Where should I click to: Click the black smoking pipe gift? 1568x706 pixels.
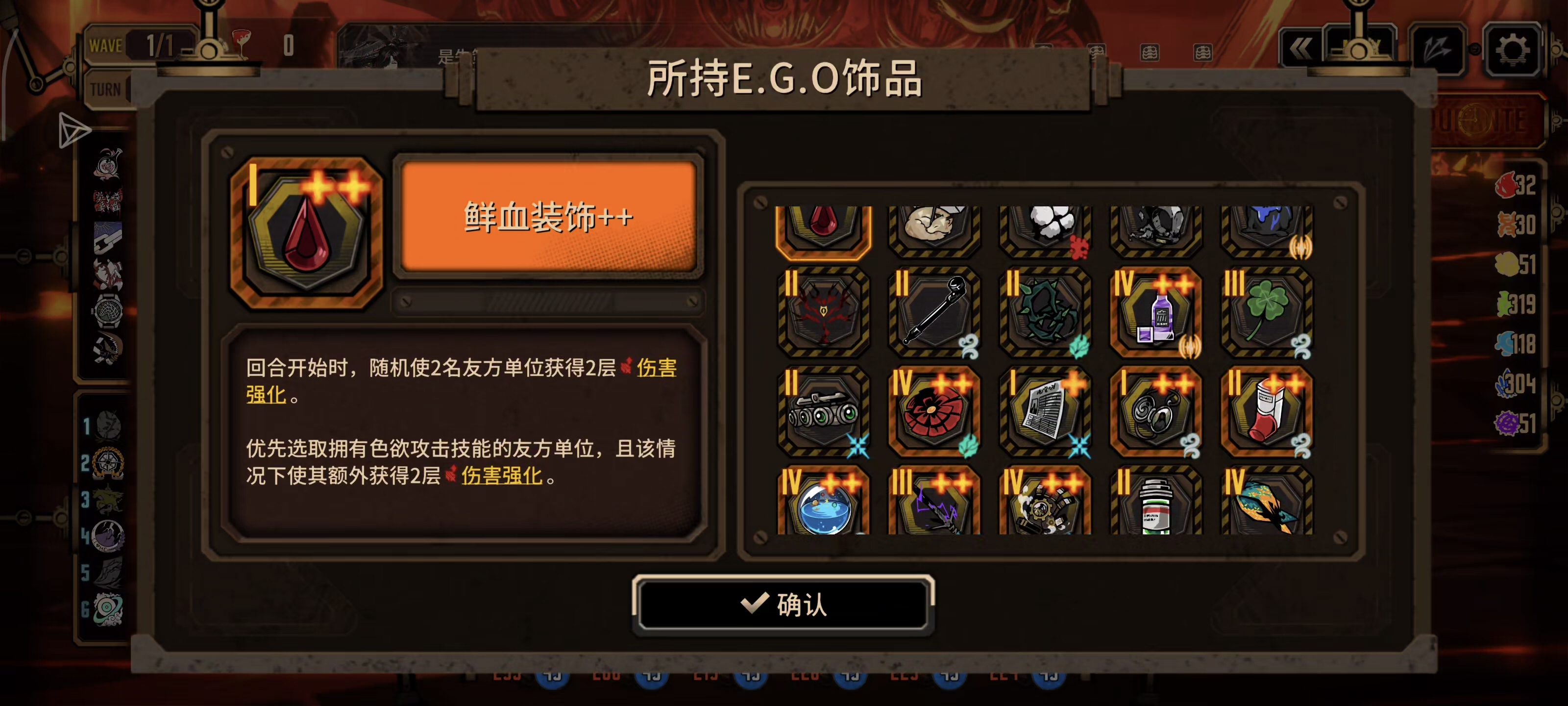(934, 312)
